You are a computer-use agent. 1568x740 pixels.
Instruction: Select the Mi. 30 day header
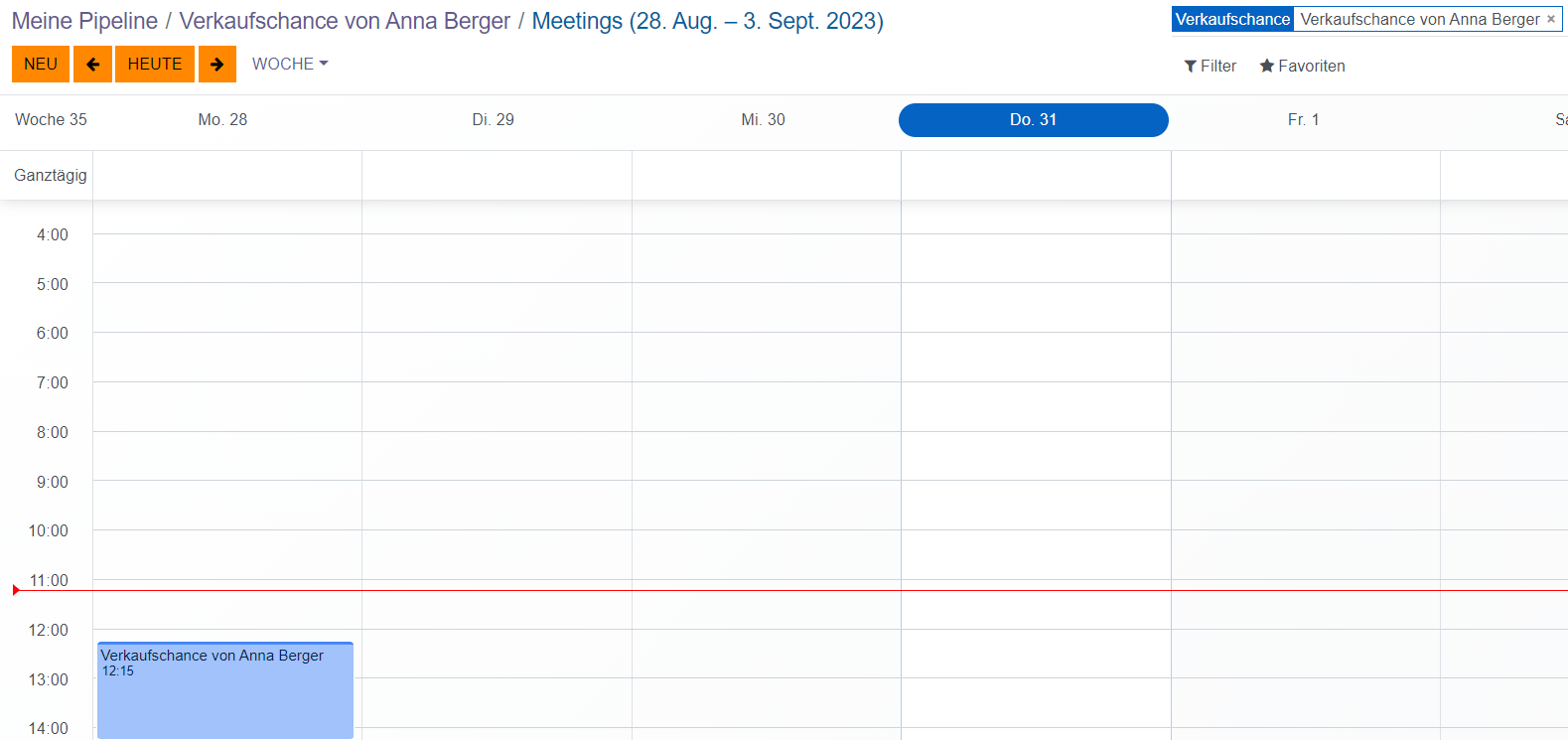click(x=763, y=120)
